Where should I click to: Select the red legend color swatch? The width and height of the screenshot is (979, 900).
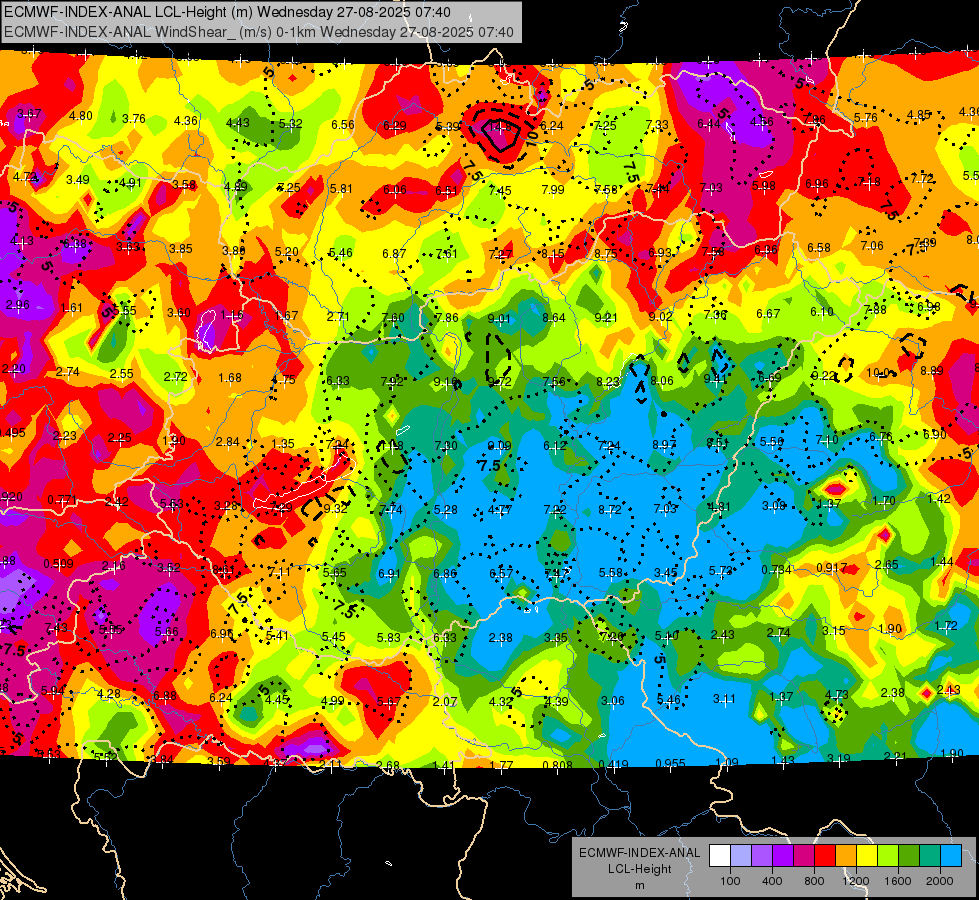[825, 856]
